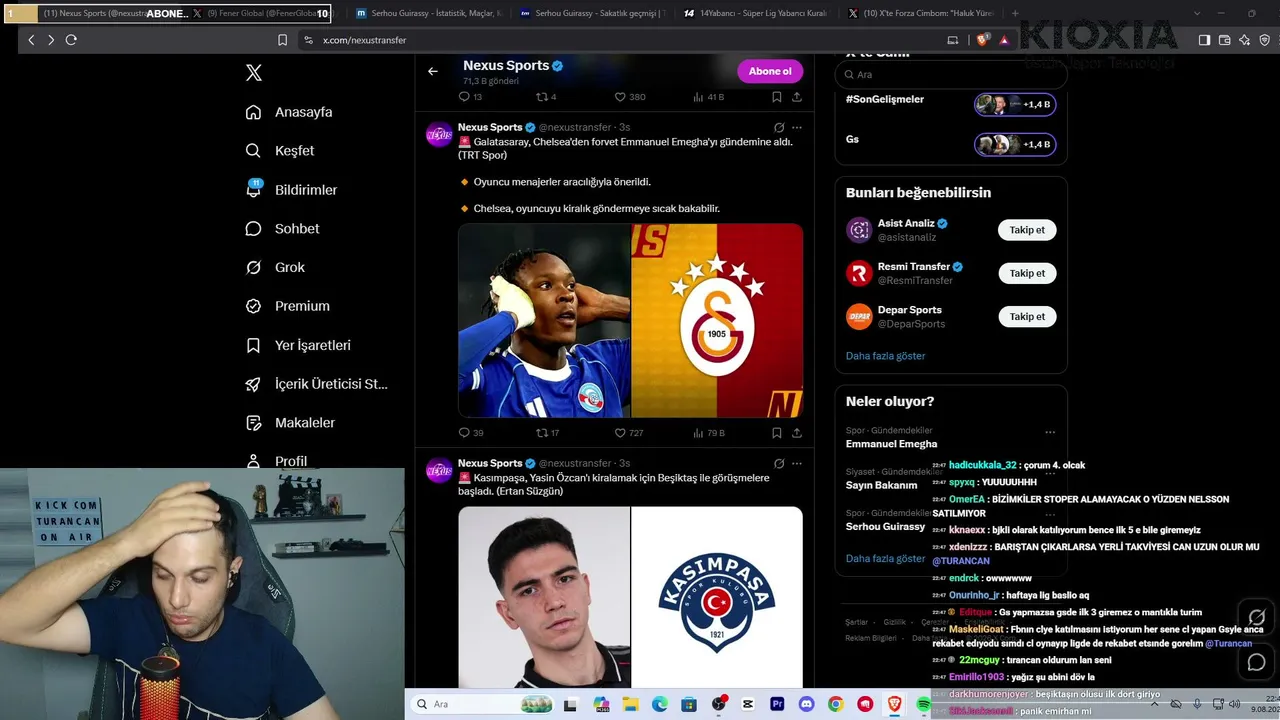Open the X logo home link
This screenshot has width=1280, height=720.
(254, 73)
